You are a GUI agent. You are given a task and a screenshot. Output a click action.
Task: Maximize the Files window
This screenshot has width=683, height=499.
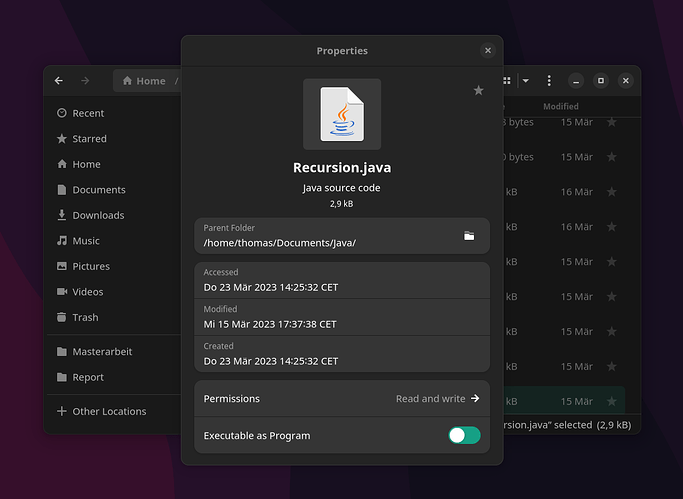[601, 81]
